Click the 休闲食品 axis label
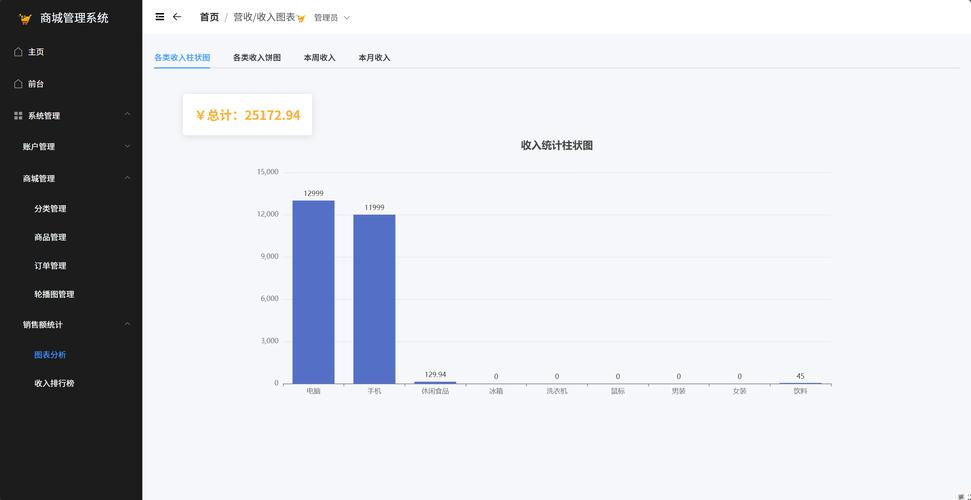Screen dimensions: 971x500 click(435, 392)
